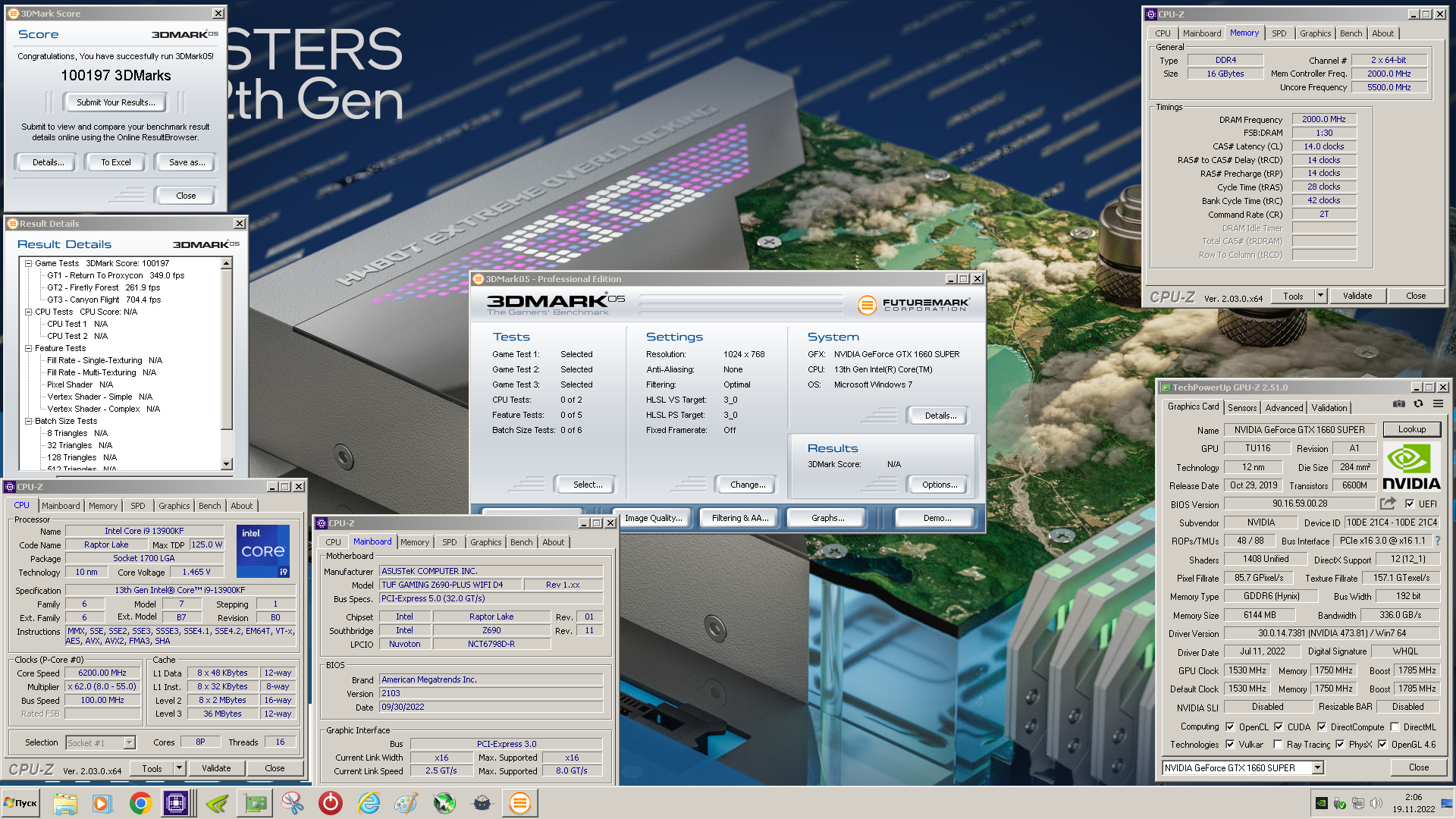Open Windows Explorer from taskbar

click(65, 803)
